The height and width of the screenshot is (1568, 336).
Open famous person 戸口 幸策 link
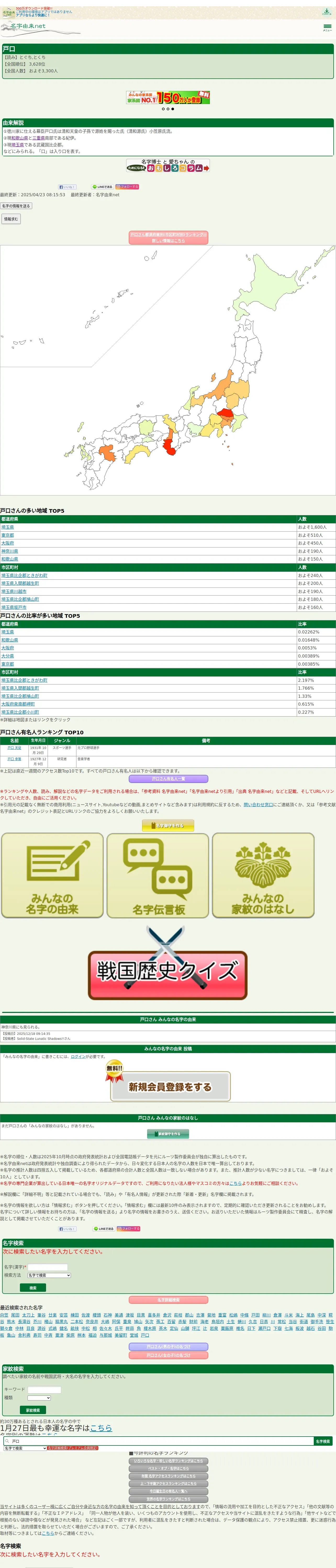click(14, 759)
